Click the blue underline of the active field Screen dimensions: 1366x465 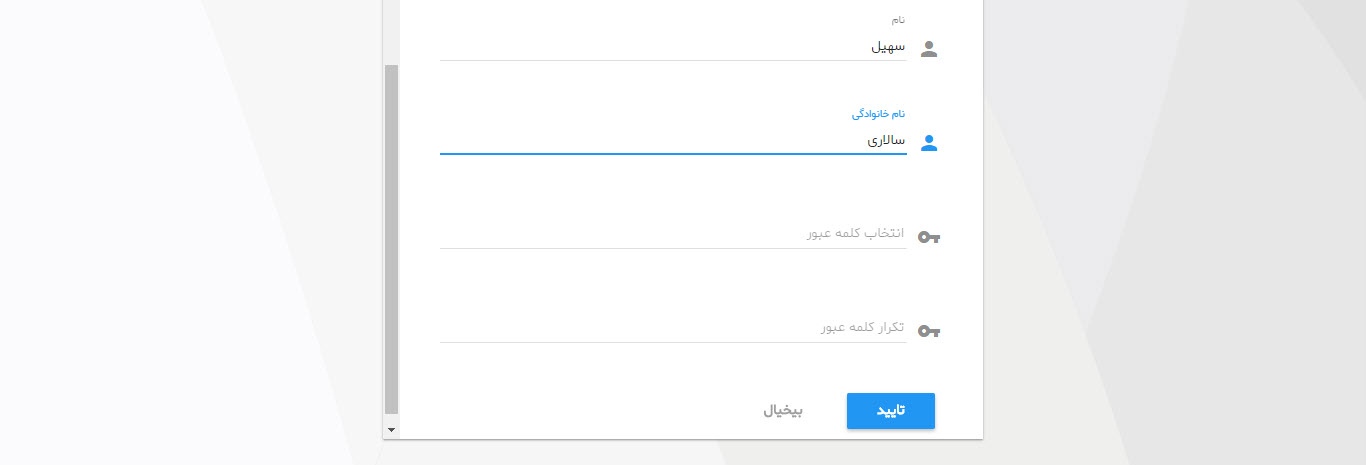tap(673, 154)
